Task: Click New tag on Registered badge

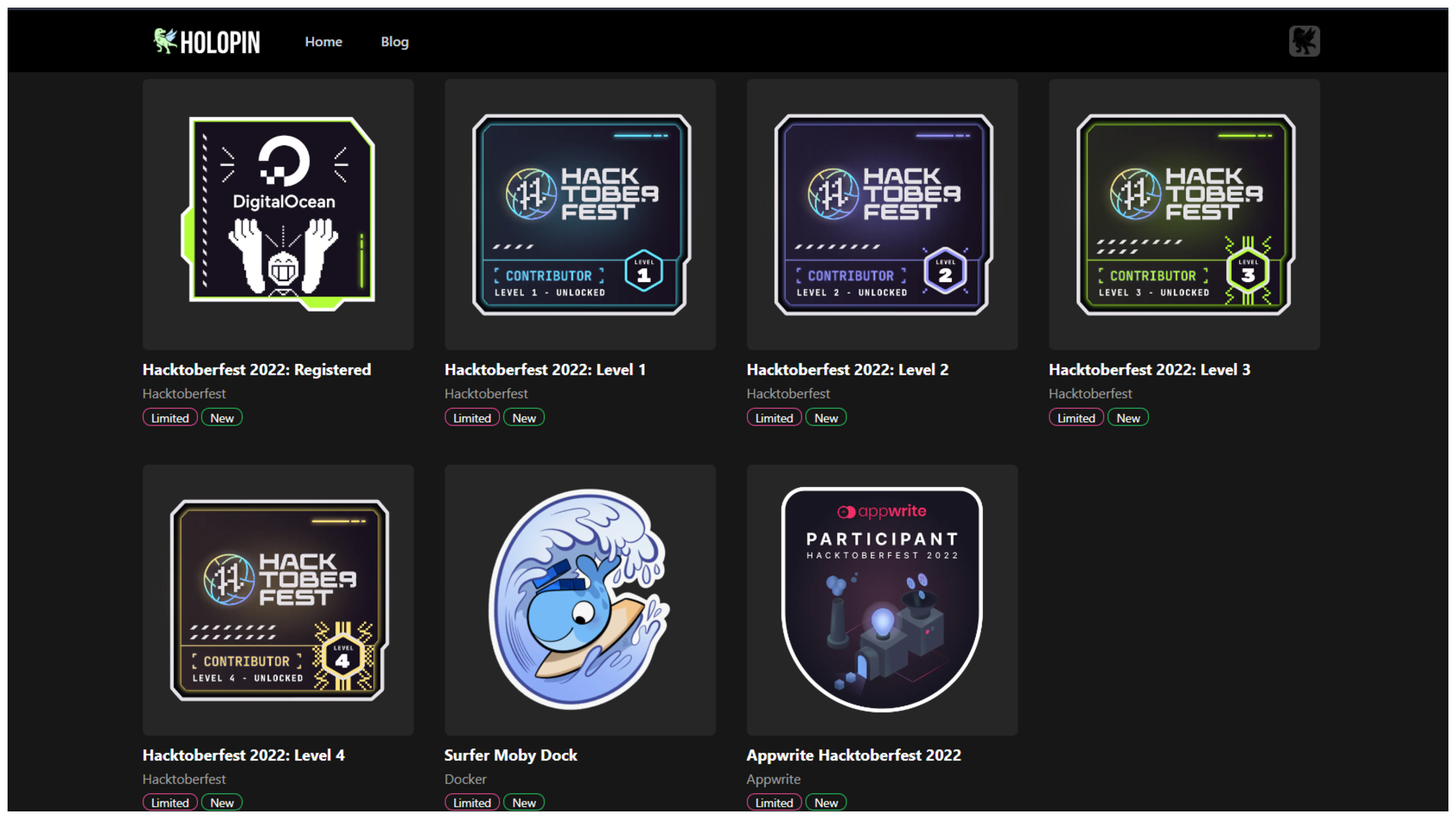Action: [x=221, y=418]
